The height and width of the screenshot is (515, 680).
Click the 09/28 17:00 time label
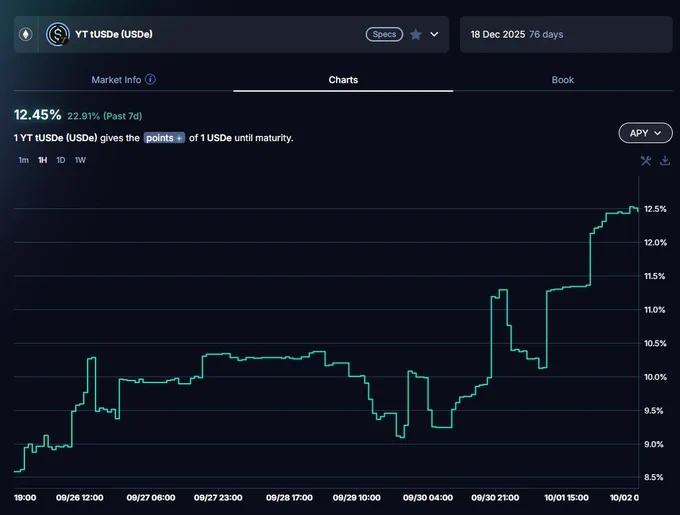pos(289,498)
